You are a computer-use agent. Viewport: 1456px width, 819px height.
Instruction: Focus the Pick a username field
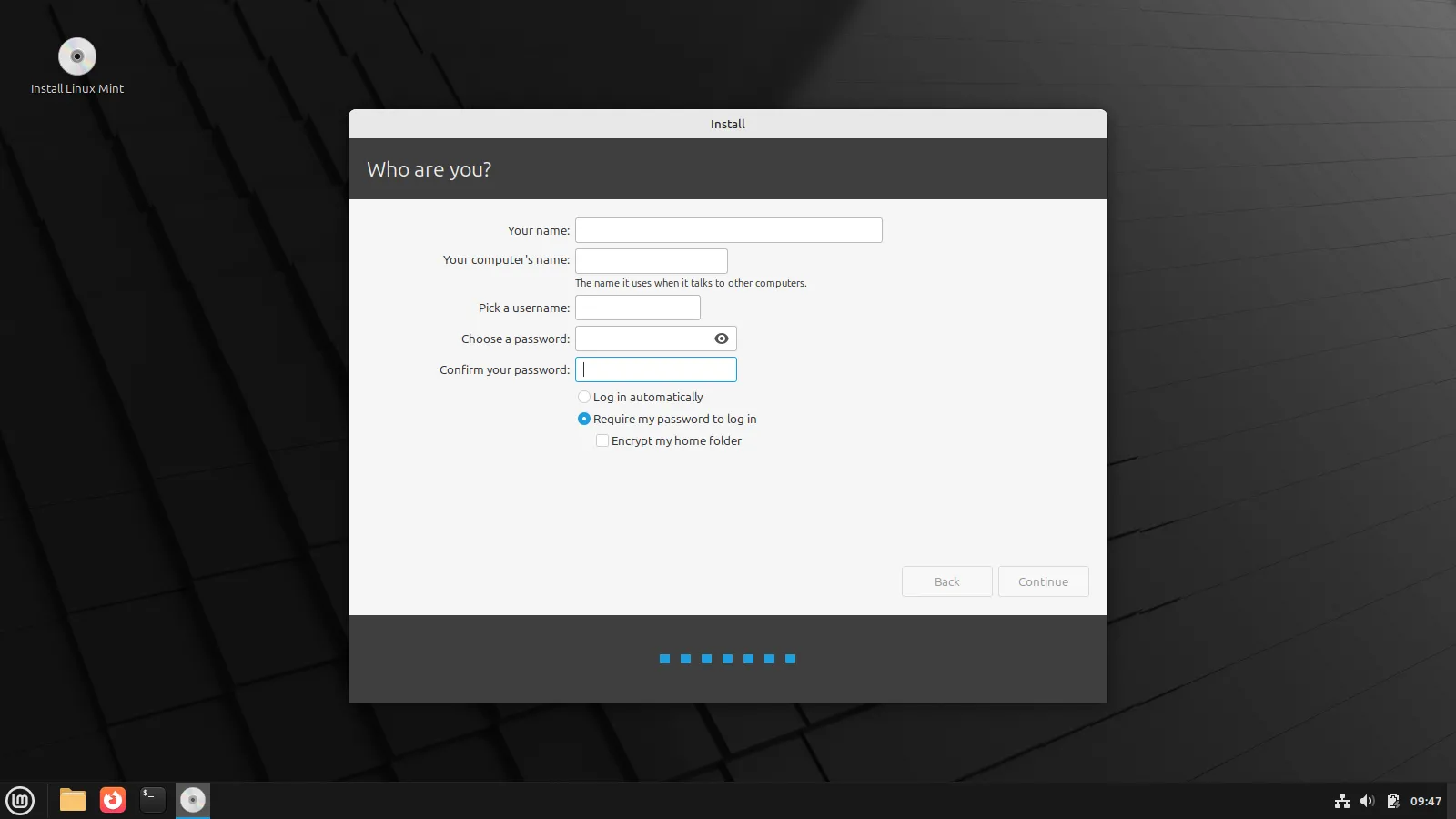[638, 308]
